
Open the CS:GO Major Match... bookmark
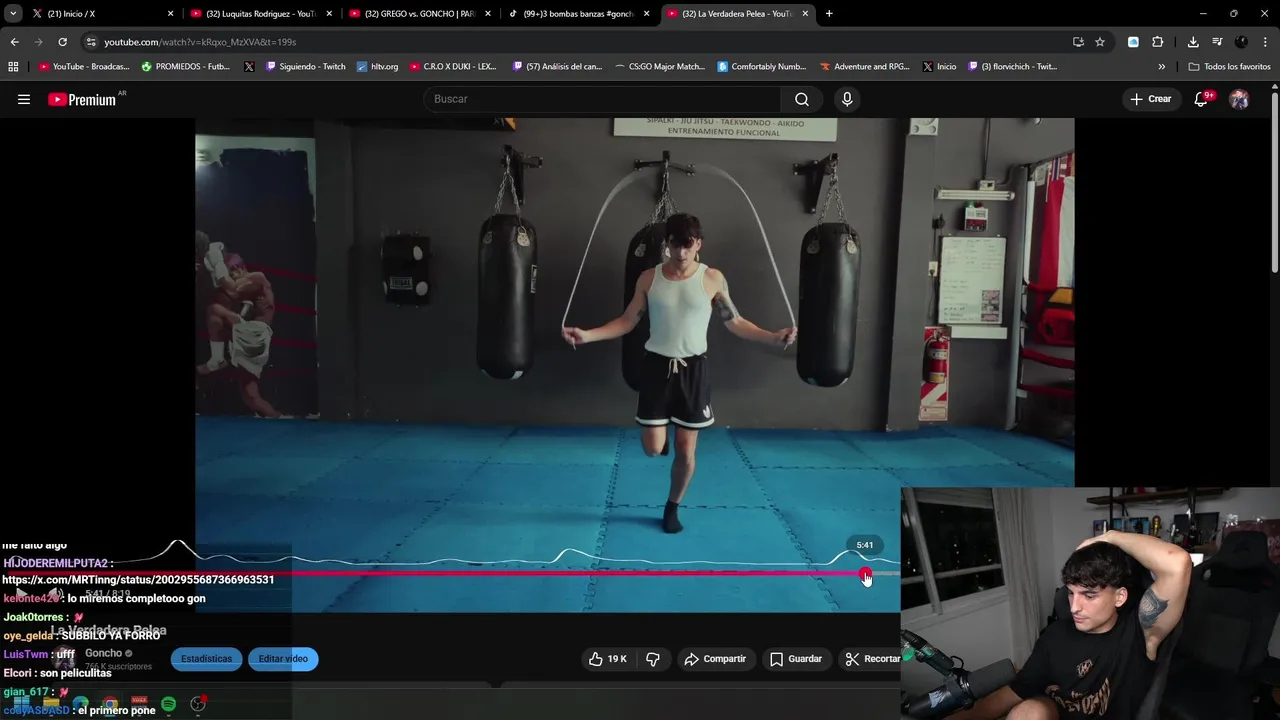click(660, 67)
